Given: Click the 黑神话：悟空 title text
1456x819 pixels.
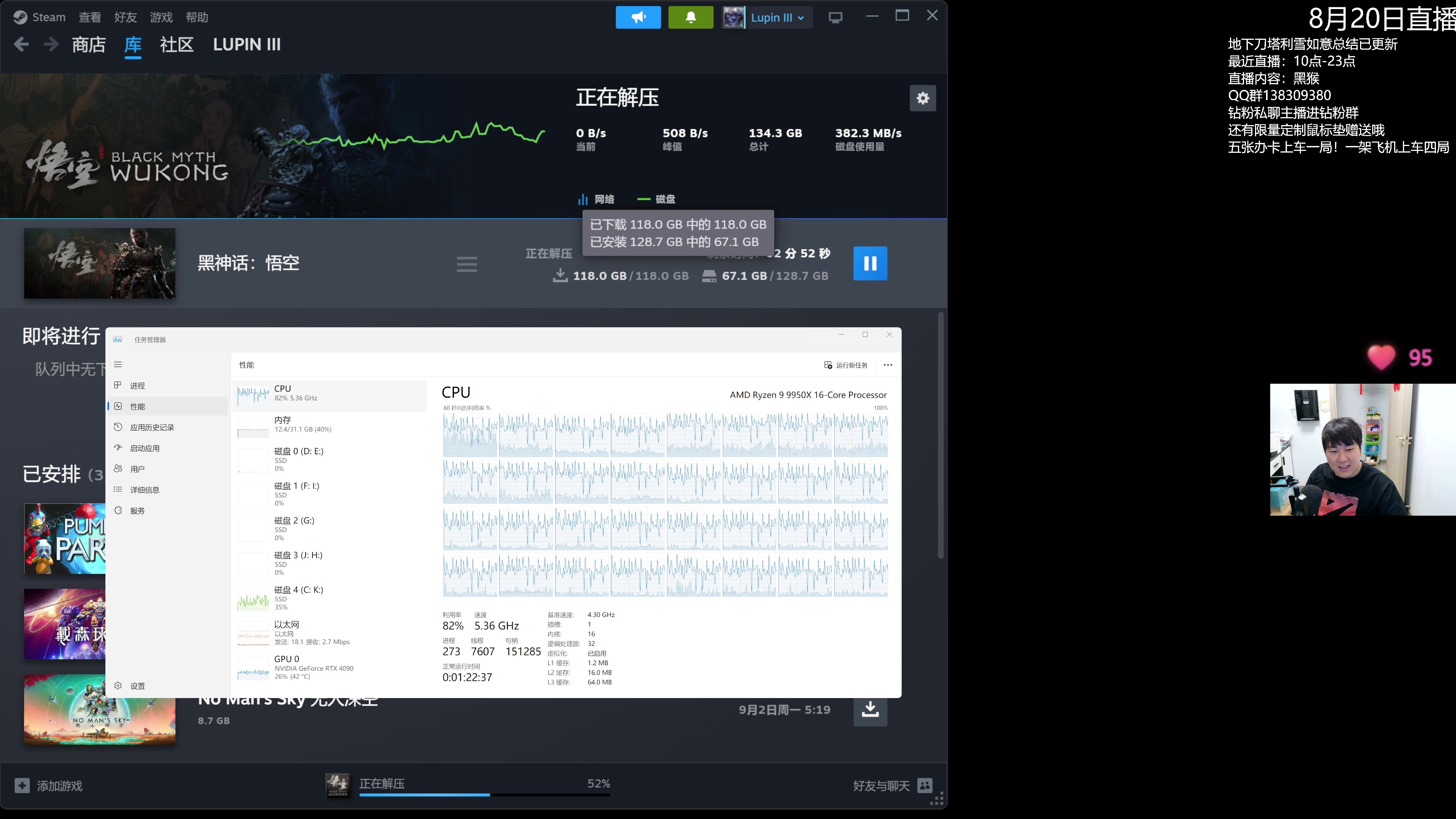Looking at the screenshot, I should click(248, 264).
